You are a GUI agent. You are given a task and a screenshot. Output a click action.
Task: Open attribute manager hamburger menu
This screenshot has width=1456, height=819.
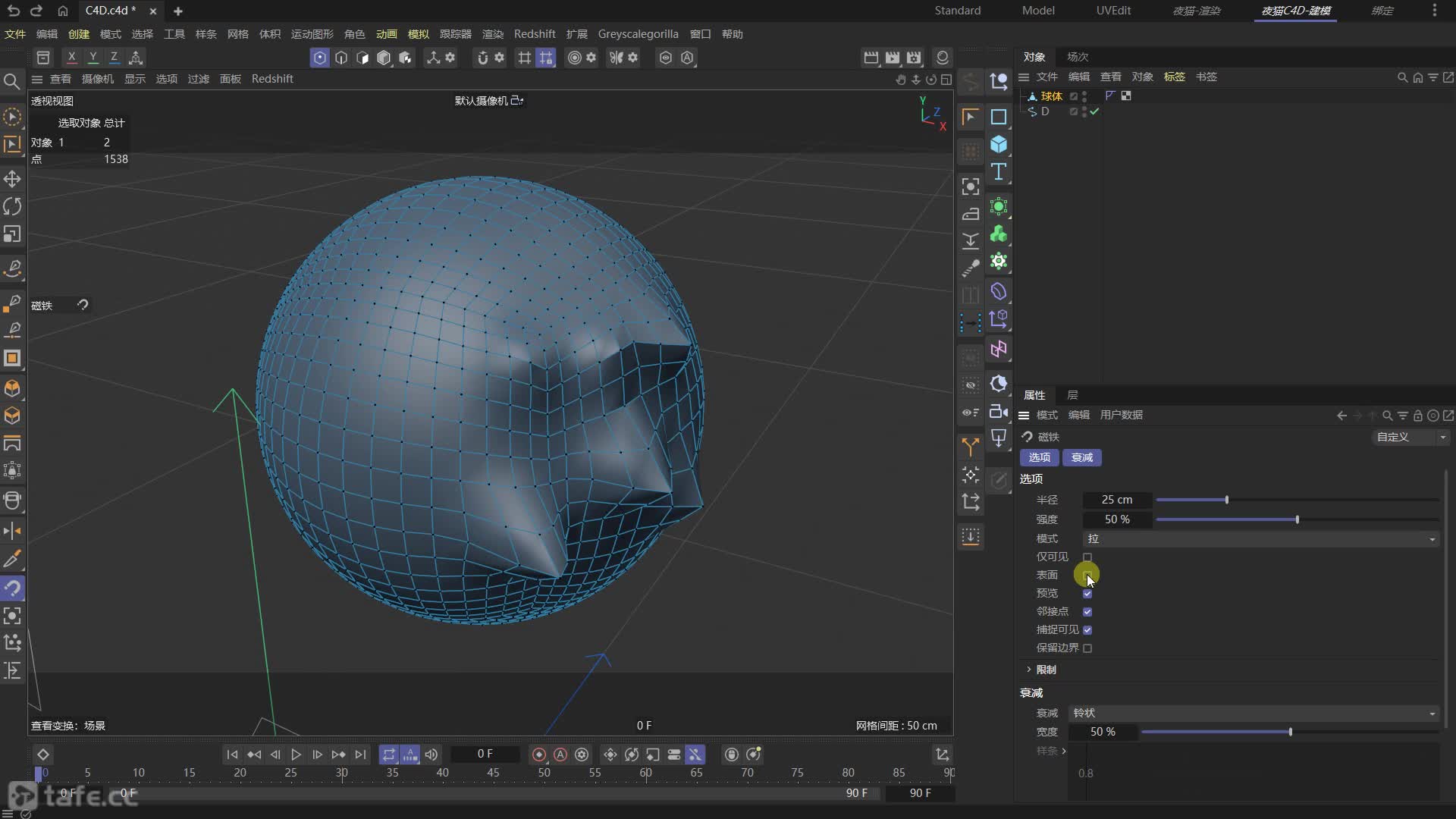tap(1023, 415)
